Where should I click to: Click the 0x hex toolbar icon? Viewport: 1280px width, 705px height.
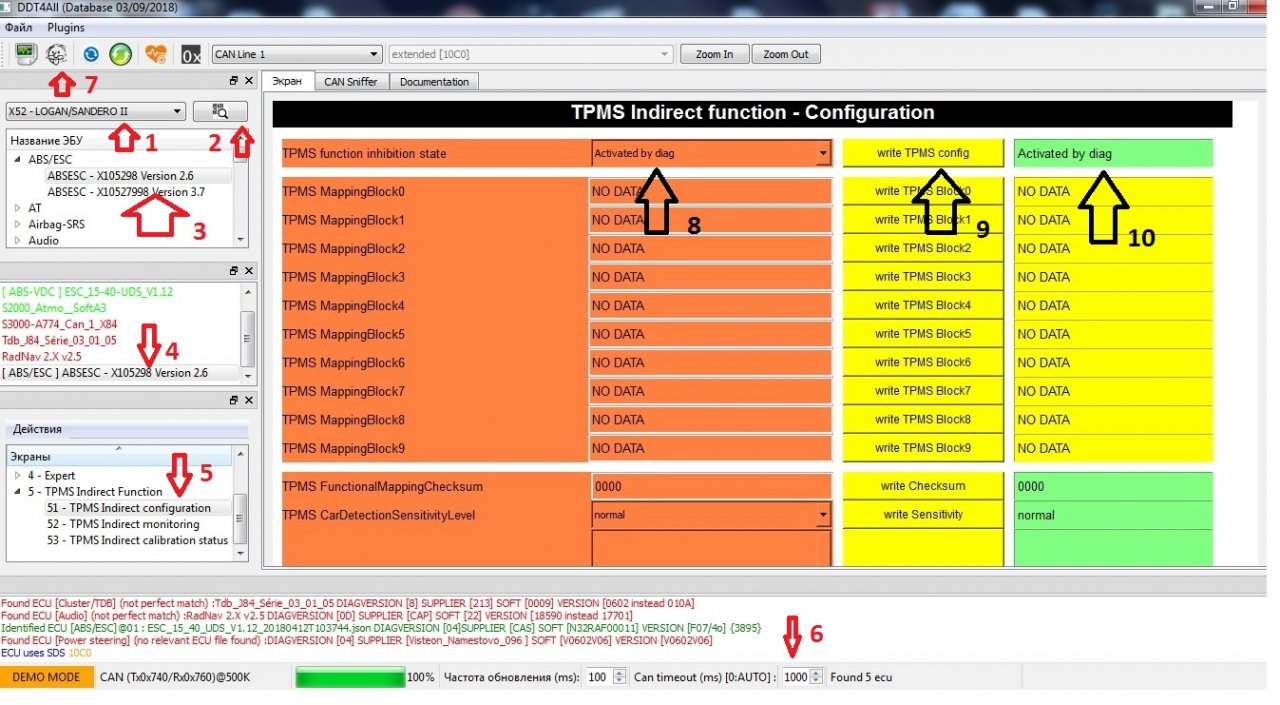pos(190,54)
